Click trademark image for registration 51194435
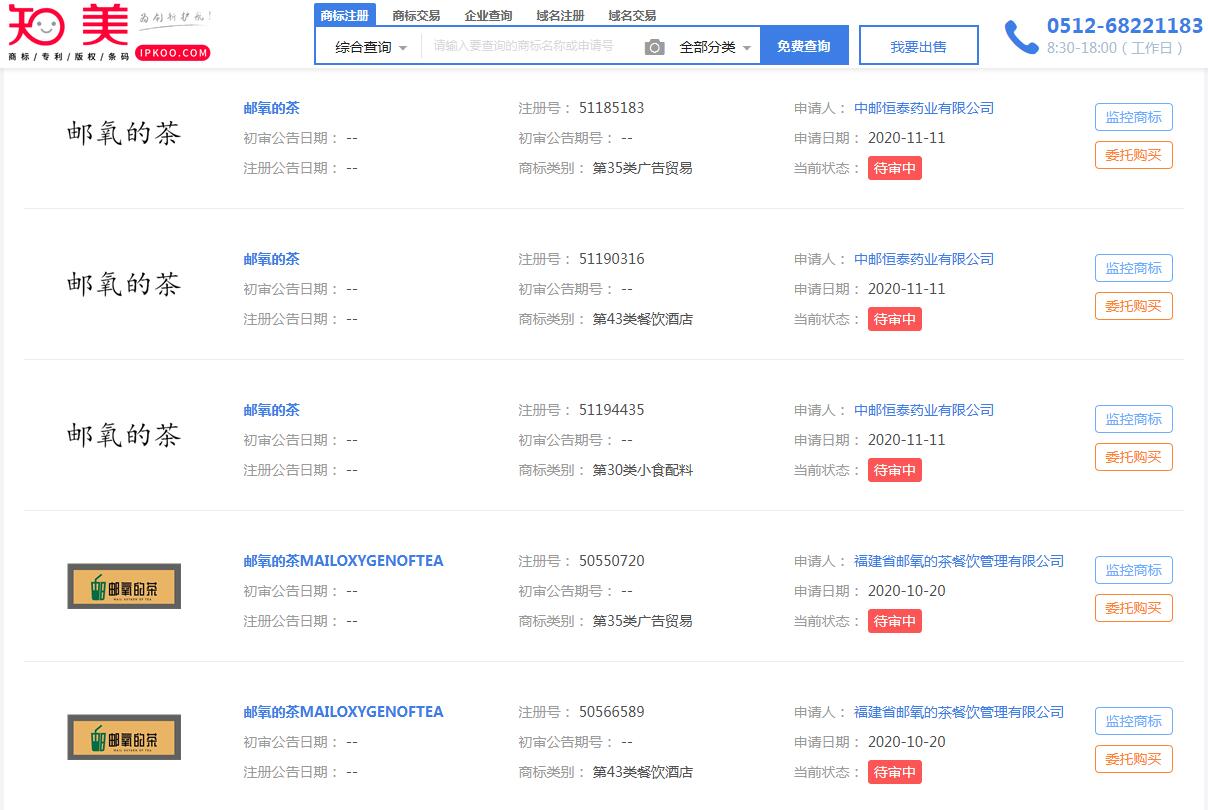Viewport: 1208px width, 810px height. [x=124, y=435]
